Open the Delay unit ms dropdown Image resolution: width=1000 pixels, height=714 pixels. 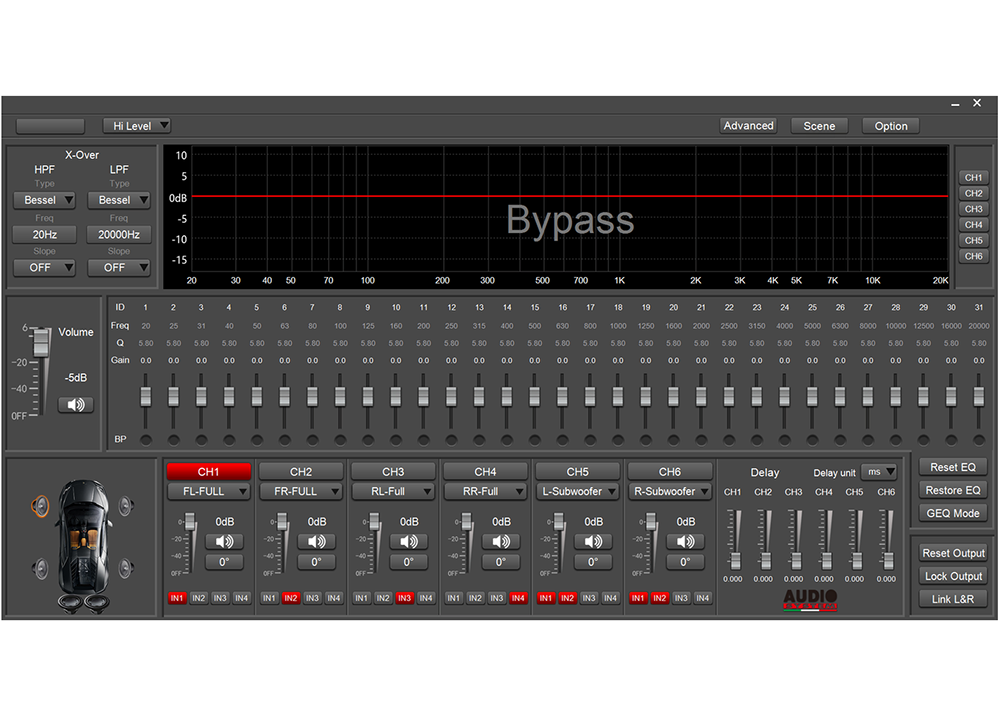pos(879,472)
